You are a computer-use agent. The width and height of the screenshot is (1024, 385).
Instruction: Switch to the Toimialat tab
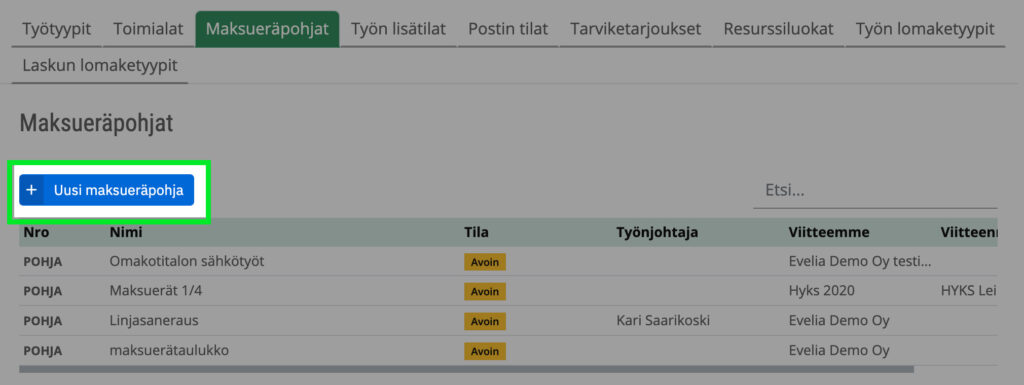pos(148,29)
